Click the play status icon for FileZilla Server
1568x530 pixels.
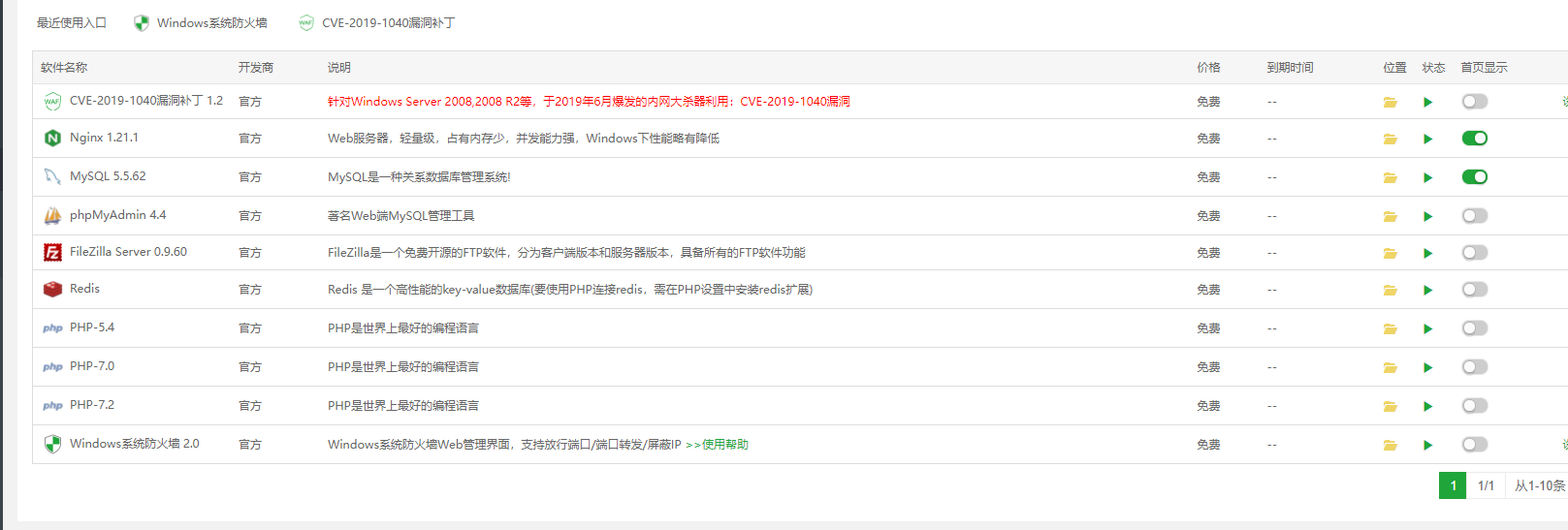1427,253
